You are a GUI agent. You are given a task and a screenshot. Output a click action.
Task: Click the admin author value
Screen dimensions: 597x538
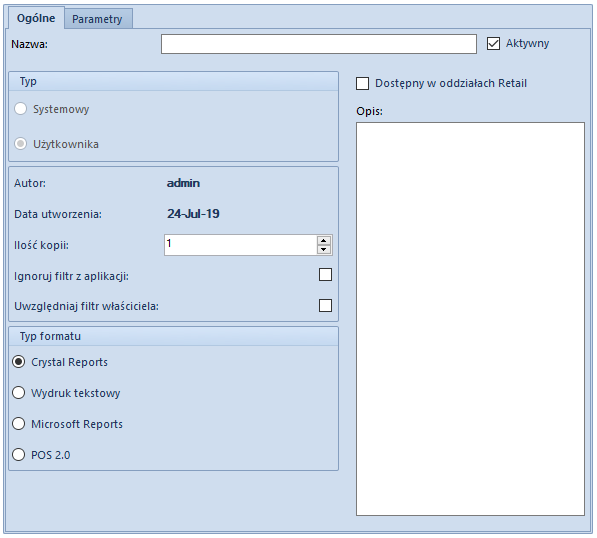click(x=183, y=183)
